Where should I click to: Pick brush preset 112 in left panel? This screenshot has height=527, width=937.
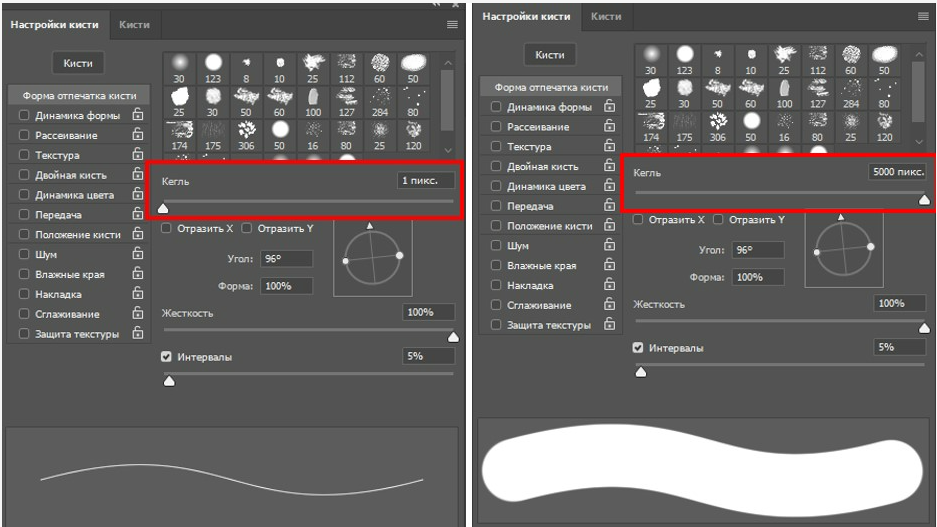click(x=347, y=69)
